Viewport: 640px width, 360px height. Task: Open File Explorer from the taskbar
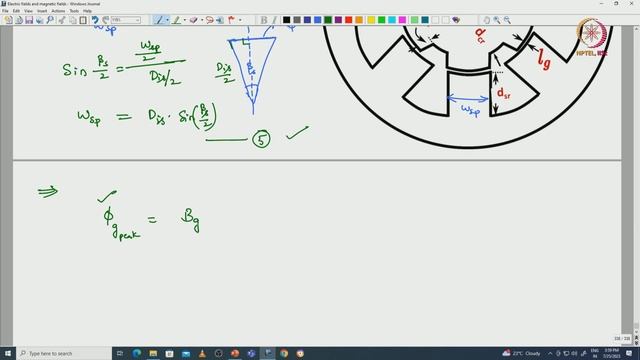coord(153,353)
